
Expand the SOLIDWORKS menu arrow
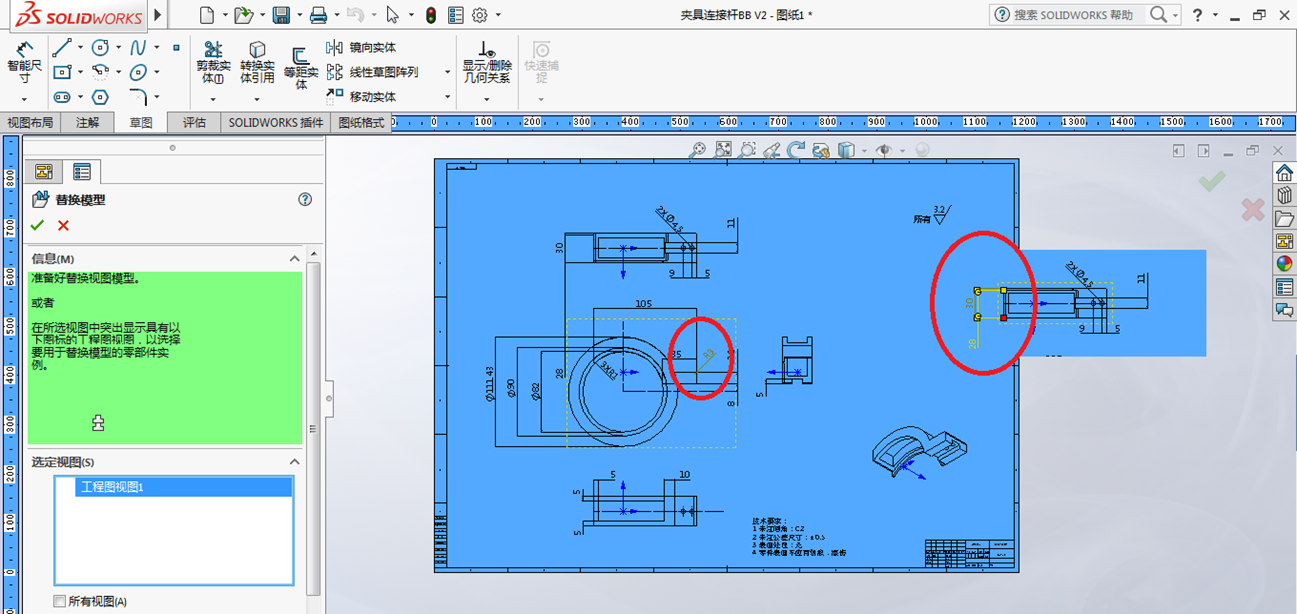(x=157, y=15)
